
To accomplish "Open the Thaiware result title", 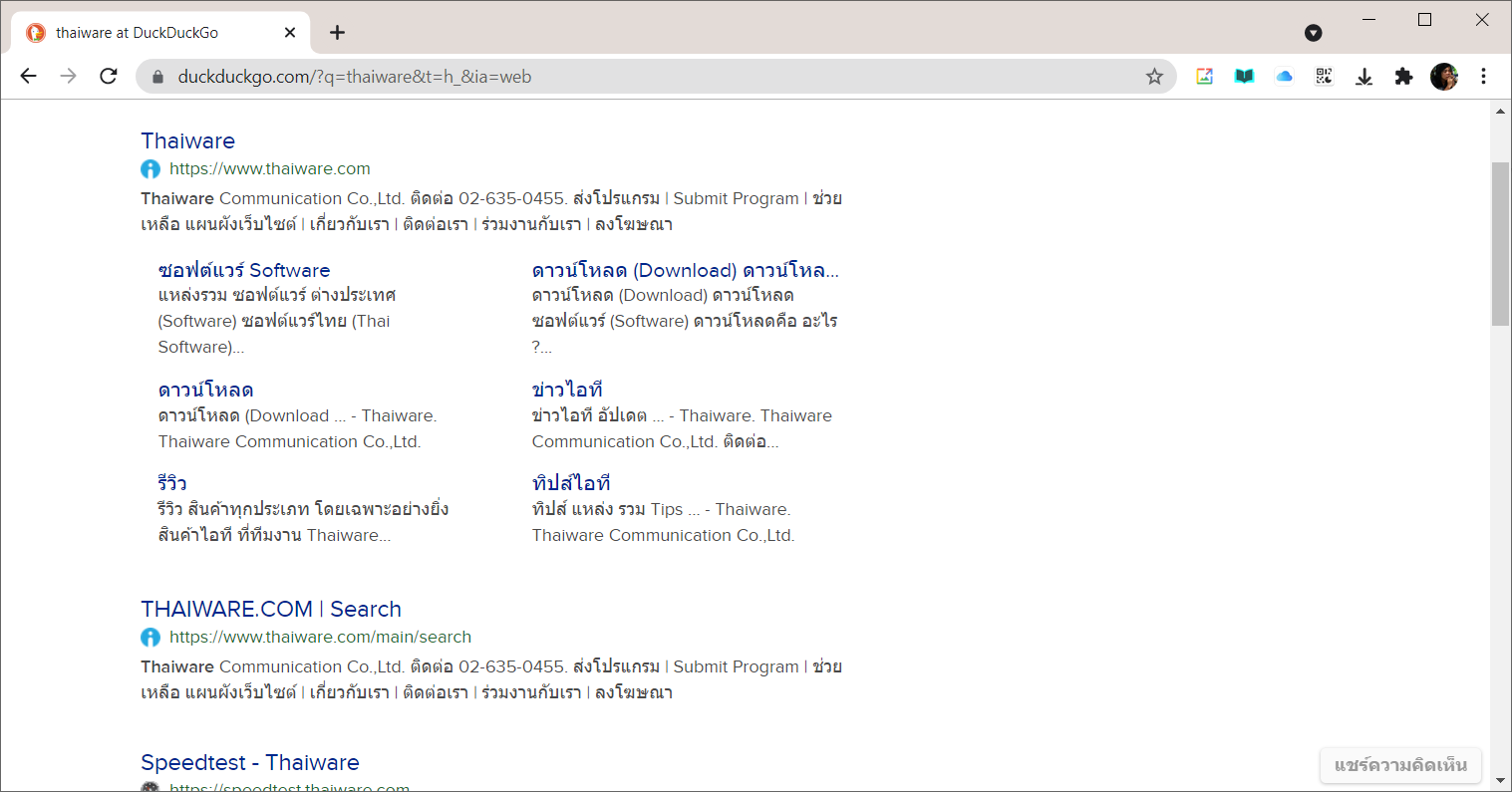I will pos(188,140).
